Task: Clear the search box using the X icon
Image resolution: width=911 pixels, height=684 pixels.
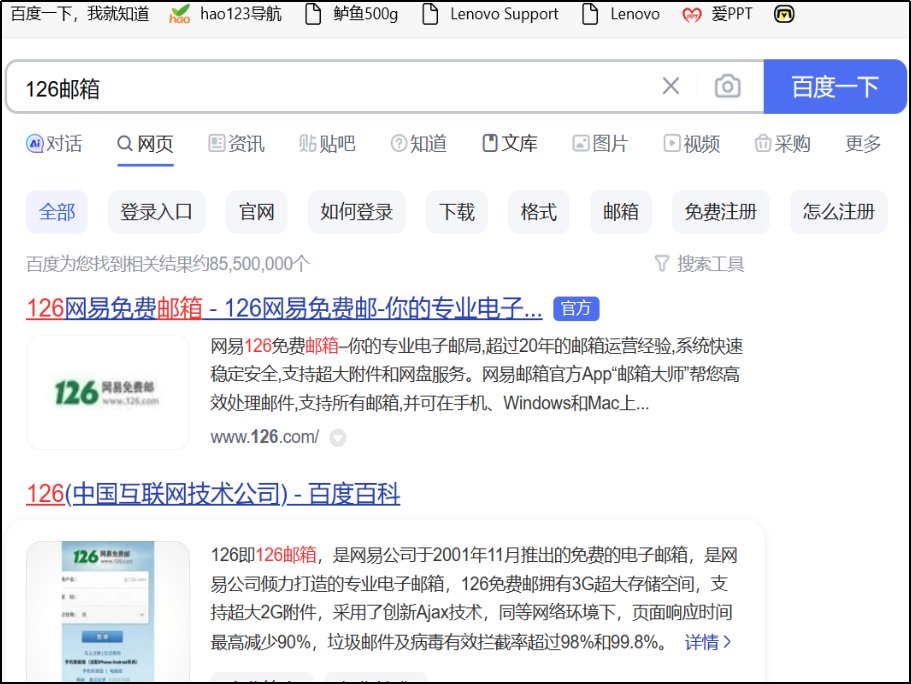Action: coord(671,87)
